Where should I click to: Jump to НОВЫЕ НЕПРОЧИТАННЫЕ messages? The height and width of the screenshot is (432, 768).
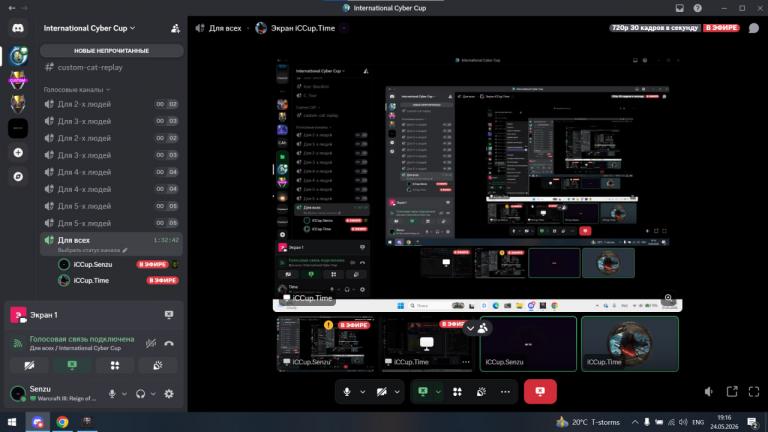112,51
